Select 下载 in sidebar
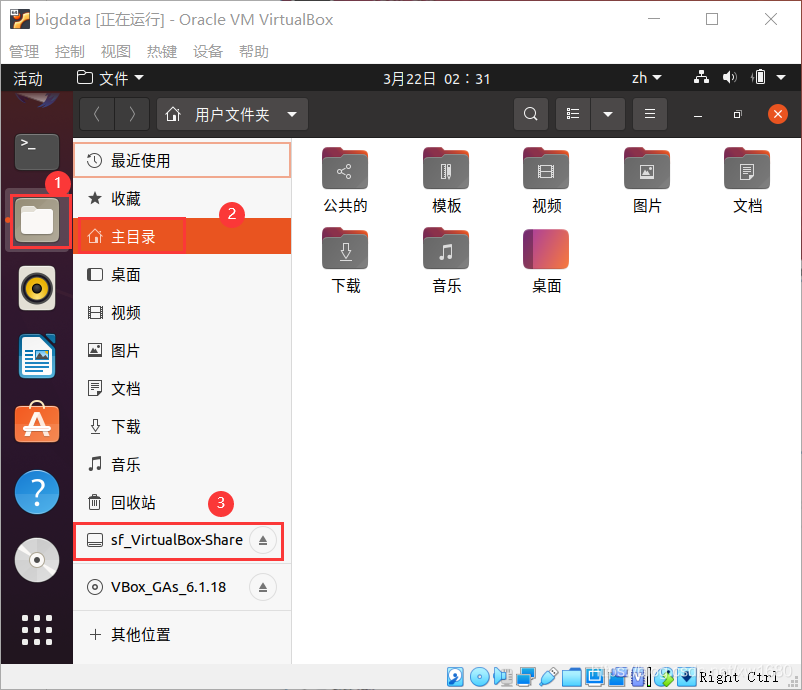The width and height of the screenshot is (802, 690). (x=182, y=426)
